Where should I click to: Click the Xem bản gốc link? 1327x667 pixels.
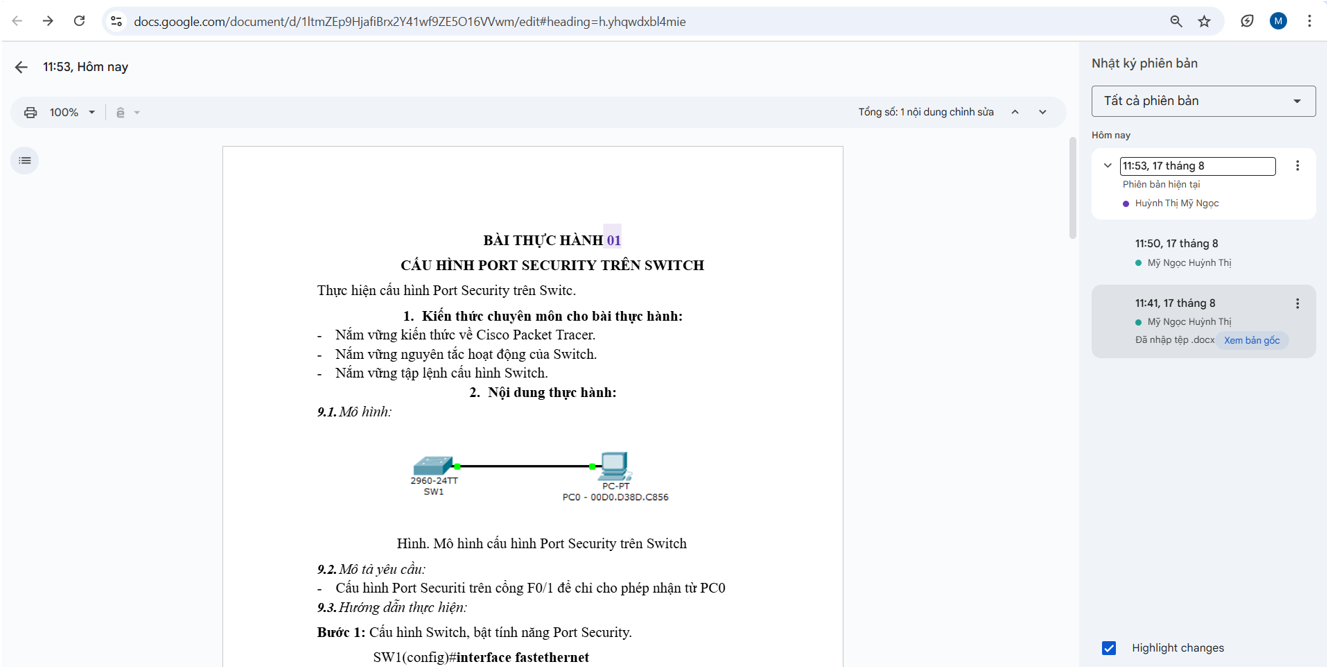(x=1251, y=340)
